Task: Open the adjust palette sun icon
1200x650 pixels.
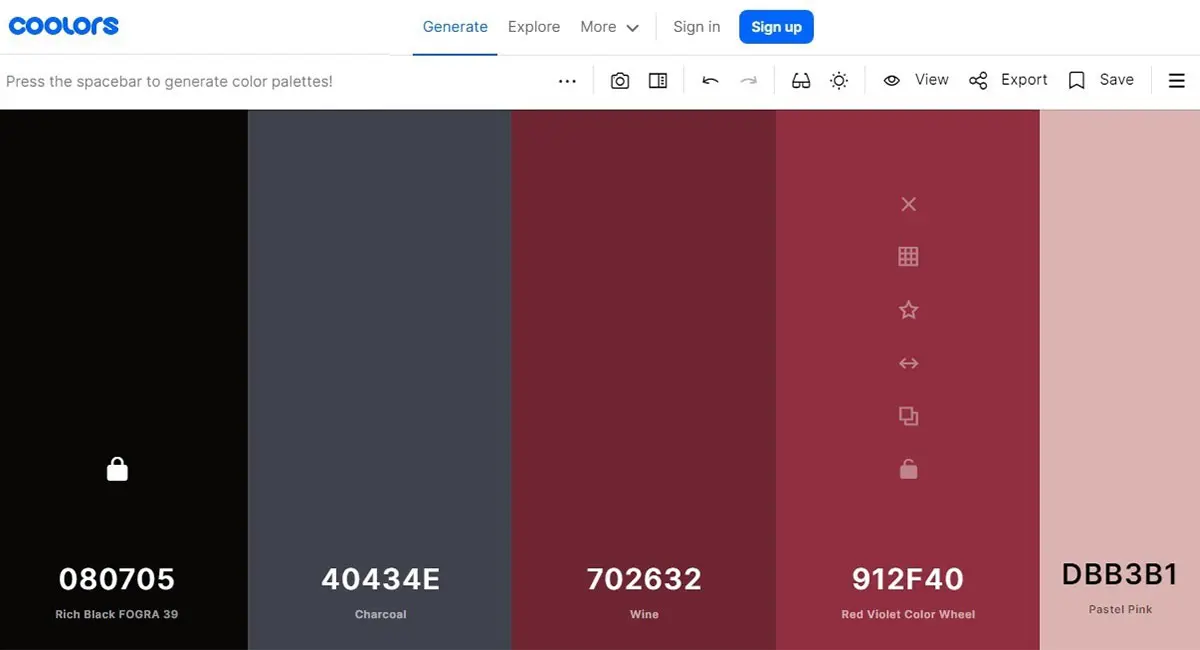Action: coord(839,81)
